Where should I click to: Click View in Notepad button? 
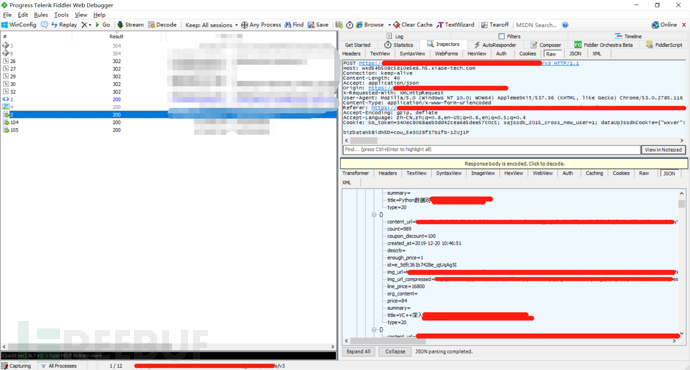[663, 150]
